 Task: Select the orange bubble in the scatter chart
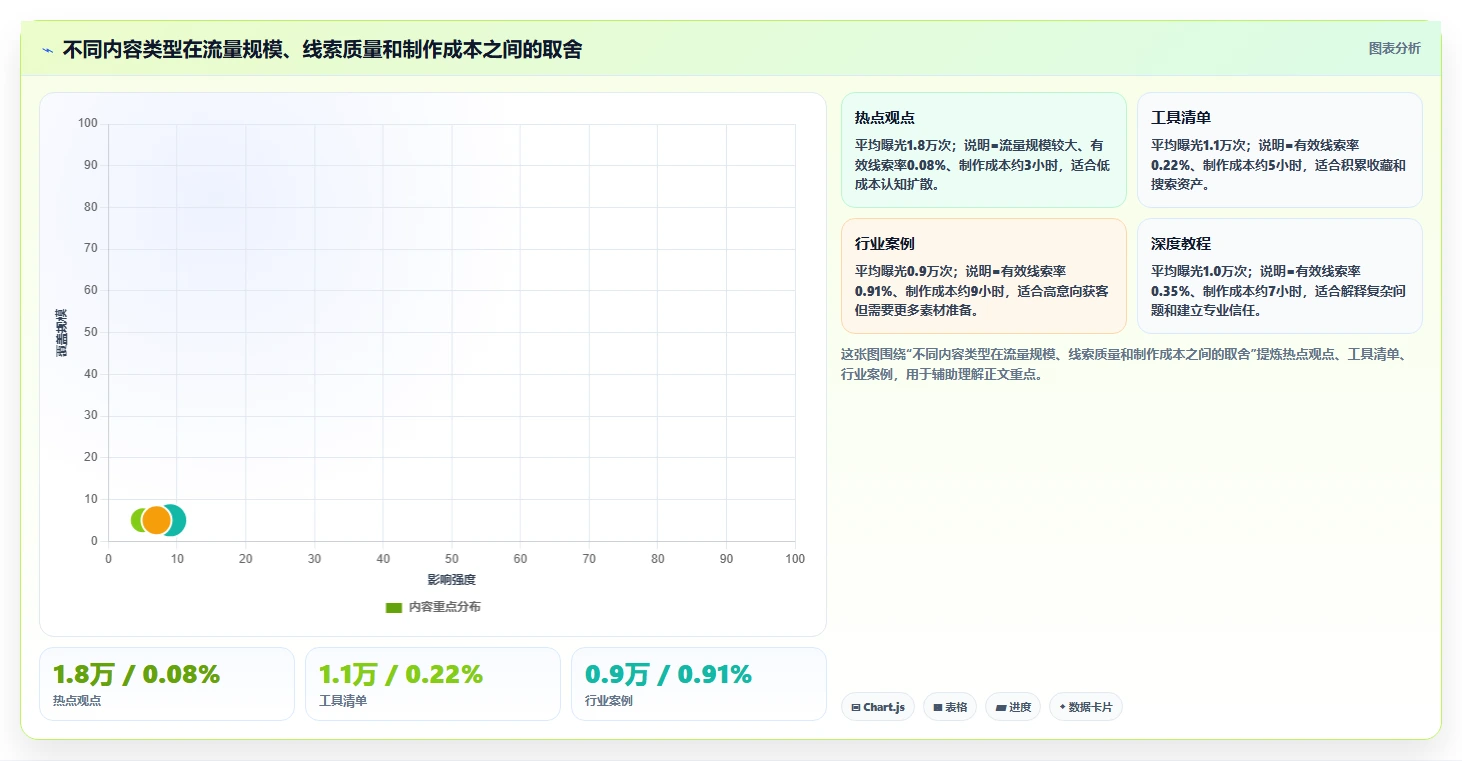coord(156,520)
